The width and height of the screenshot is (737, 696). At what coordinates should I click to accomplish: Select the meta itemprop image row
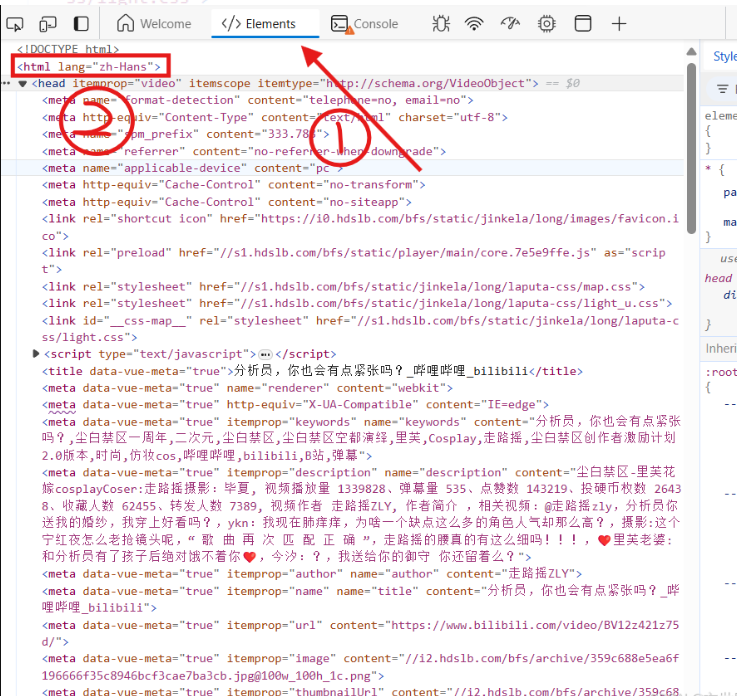(x=361, y=667)
